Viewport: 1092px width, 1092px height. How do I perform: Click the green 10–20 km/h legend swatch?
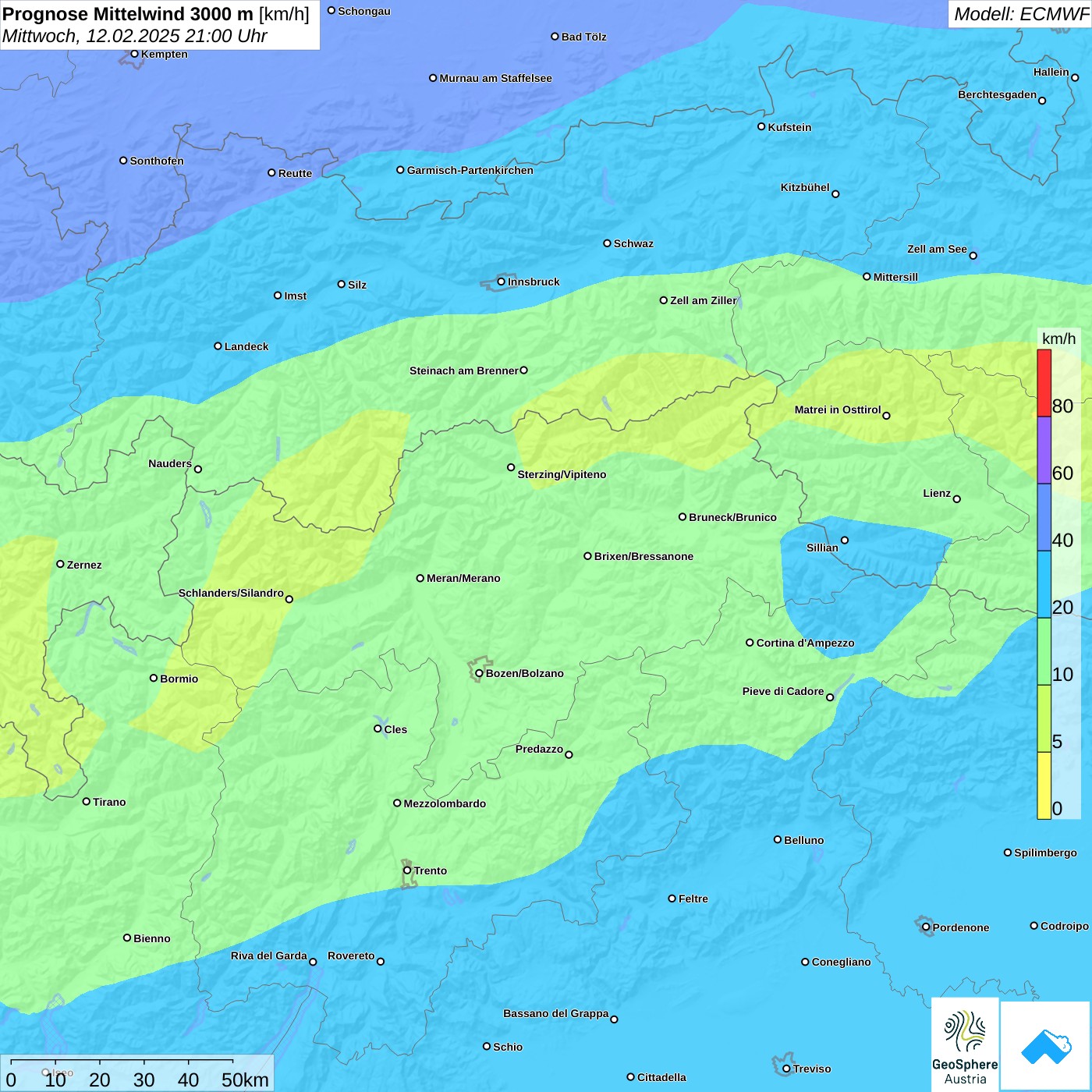pyautogui.click(x=1044, y=651)
